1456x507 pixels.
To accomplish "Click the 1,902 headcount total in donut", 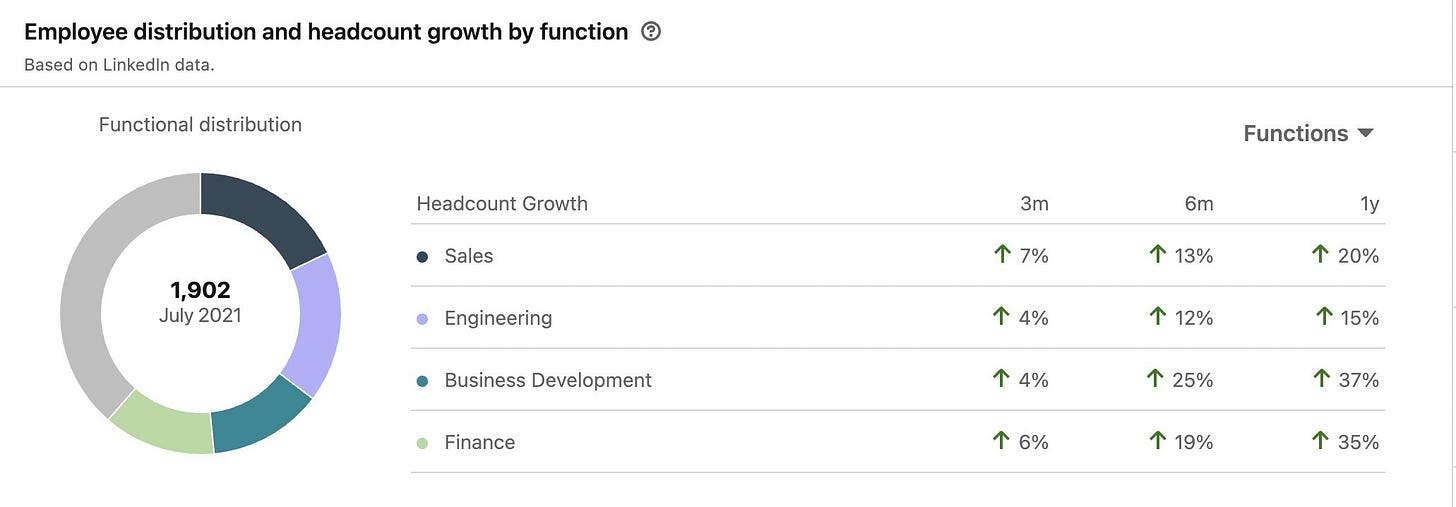I will click(x=200, y=290).
